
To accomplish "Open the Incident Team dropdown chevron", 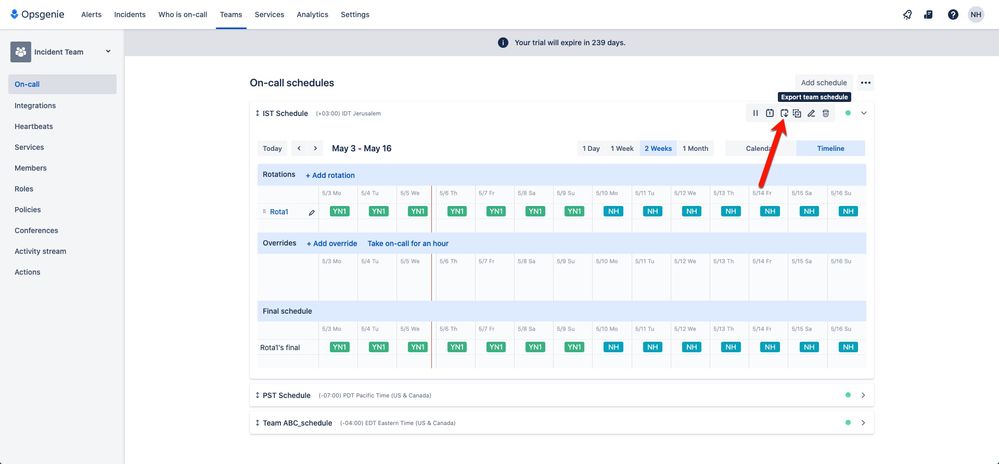I will (108, 52).
